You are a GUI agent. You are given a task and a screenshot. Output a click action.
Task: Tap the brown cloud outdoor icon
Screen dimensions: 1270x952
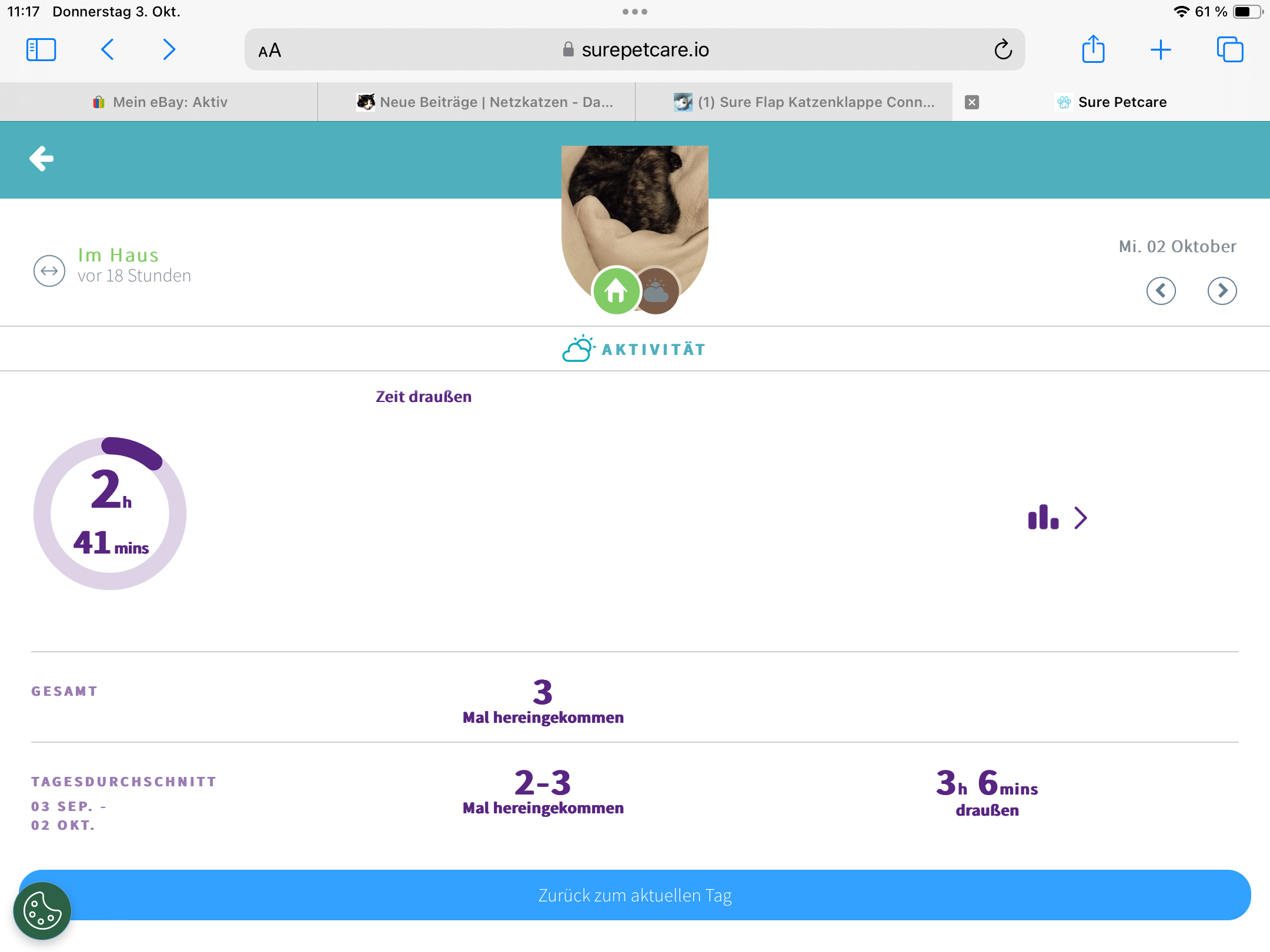point(657,291)
